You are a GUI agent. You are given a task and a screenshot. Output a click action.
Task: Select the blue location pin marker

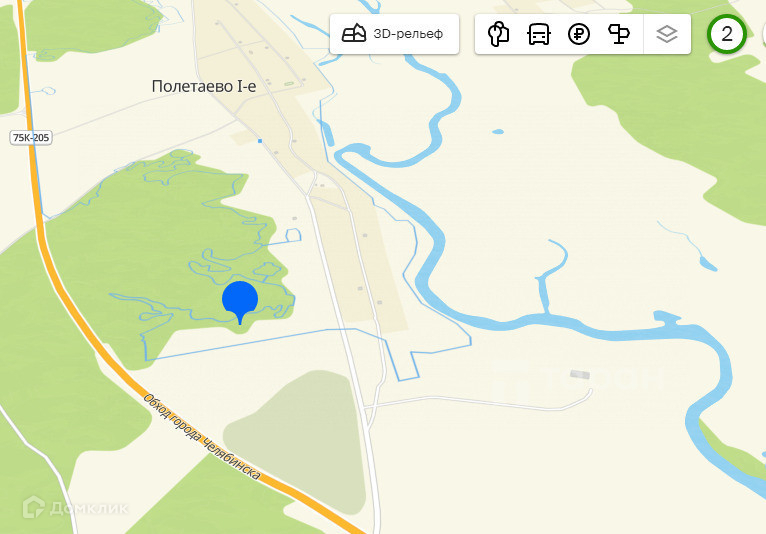click(240, 302)
